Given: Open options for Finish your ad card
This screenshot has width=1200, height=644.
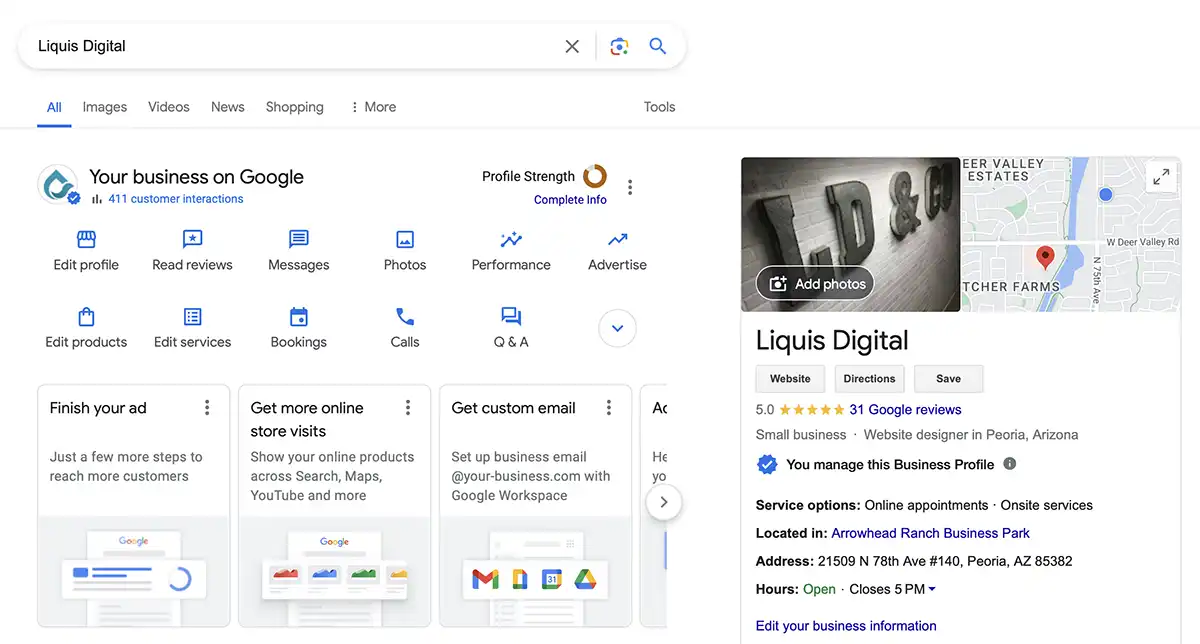Looking at the screenshot, I should [x=207, y=408].
